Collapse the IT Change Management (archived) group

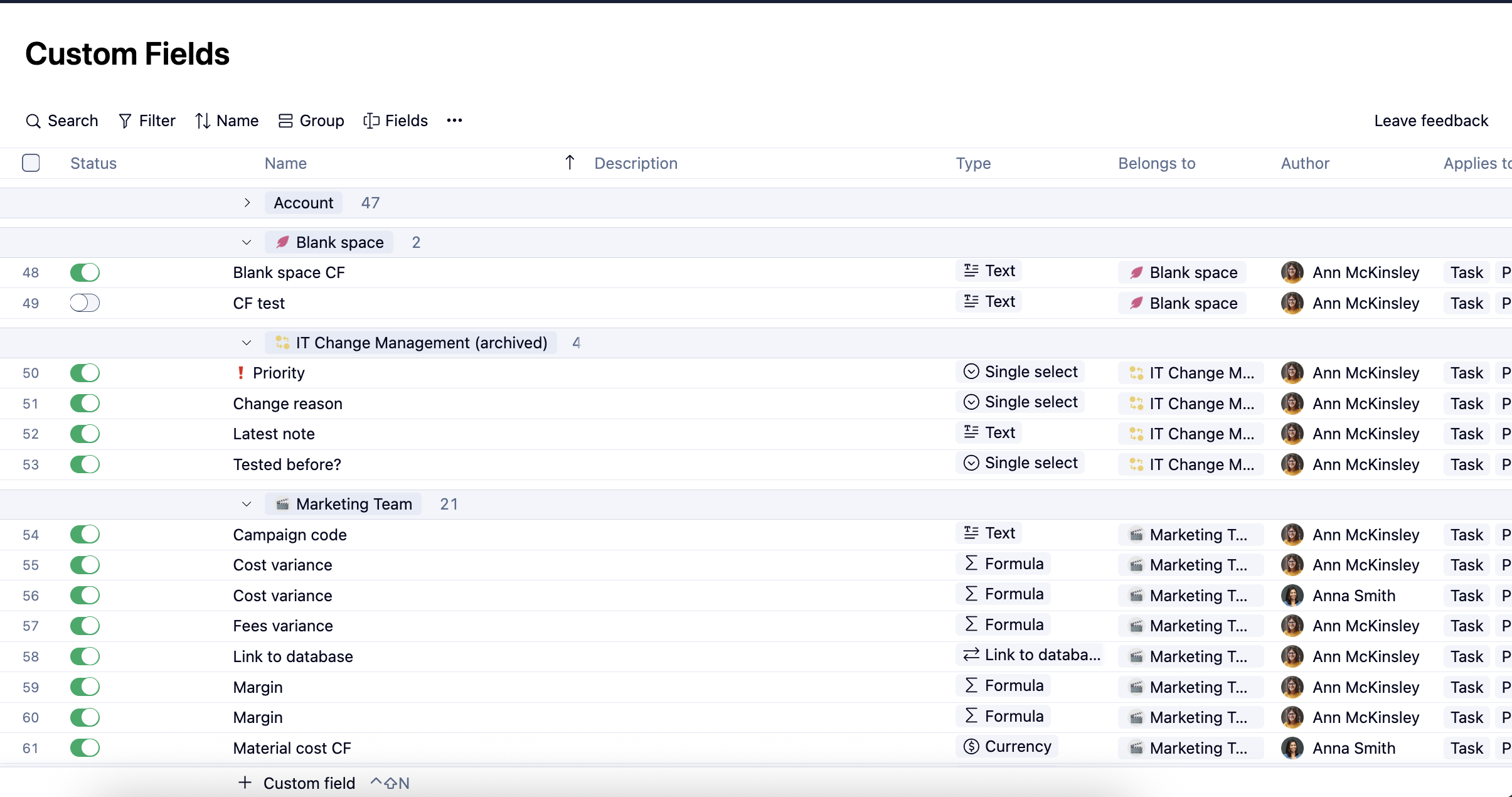pyautogui.click(x=247, y=343)
